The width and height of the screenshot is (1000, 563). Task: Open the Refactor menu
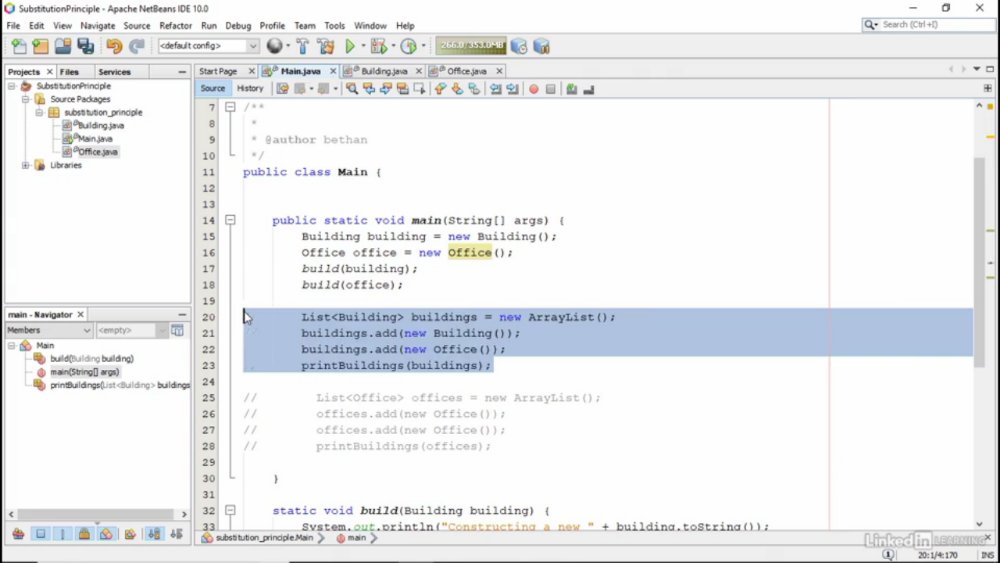[175, 26]
